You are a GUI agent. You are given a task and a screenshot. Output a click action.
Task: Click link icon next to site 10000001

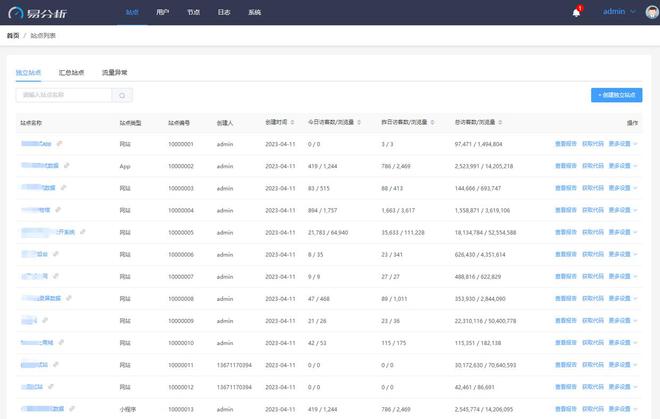pos(59,144)
